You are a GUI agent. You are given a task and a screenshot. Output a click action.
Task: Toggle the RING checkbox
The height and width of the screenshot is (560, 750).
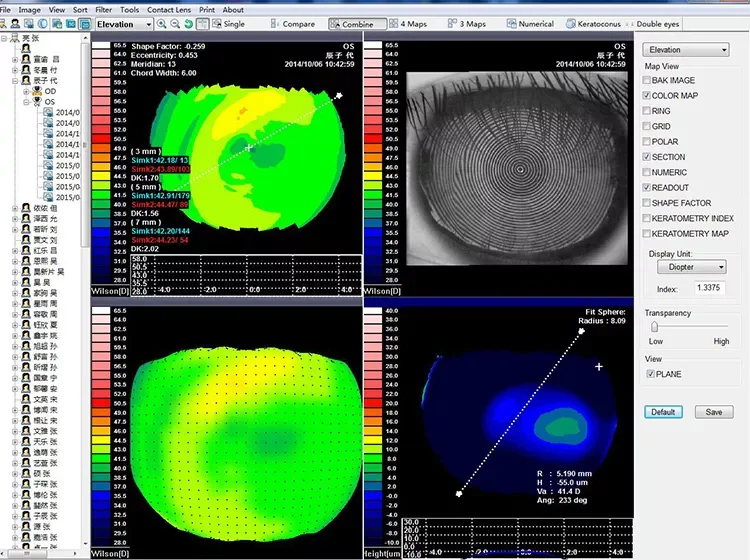coord(647,111)
